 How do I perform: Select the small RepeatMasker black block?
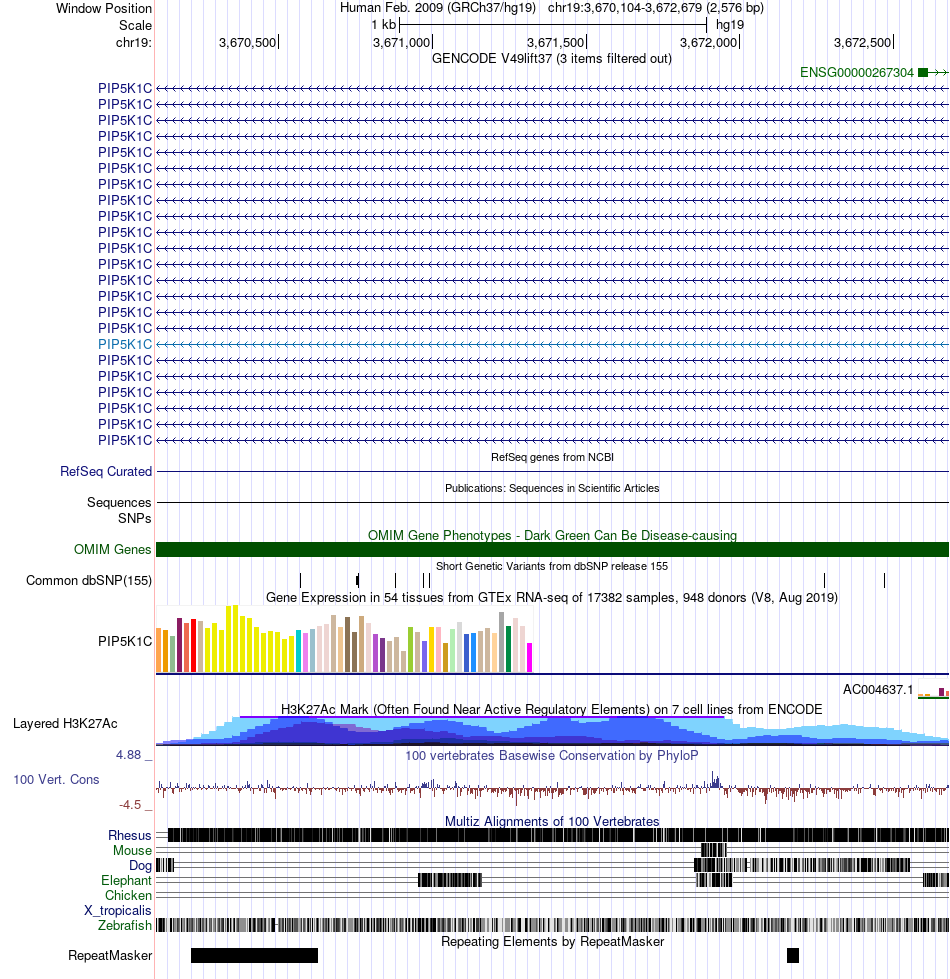tap(793, 955)
